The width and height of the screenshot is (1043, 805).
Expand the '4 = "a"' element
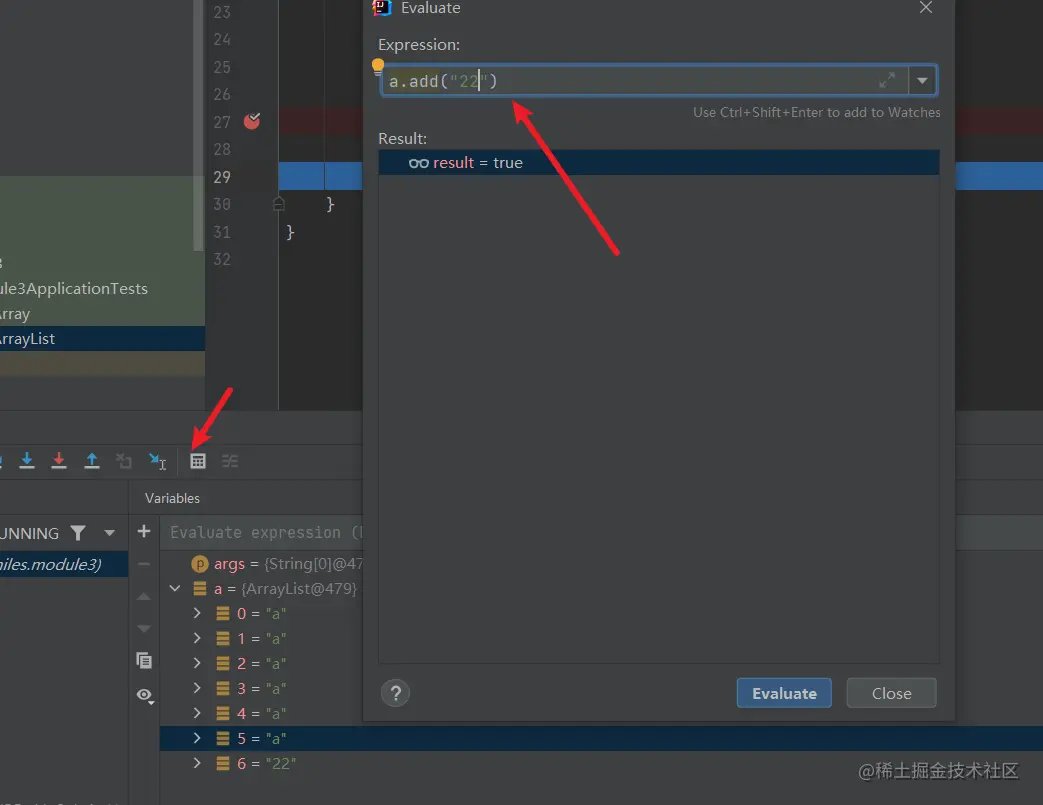click(x=197, y=713)
